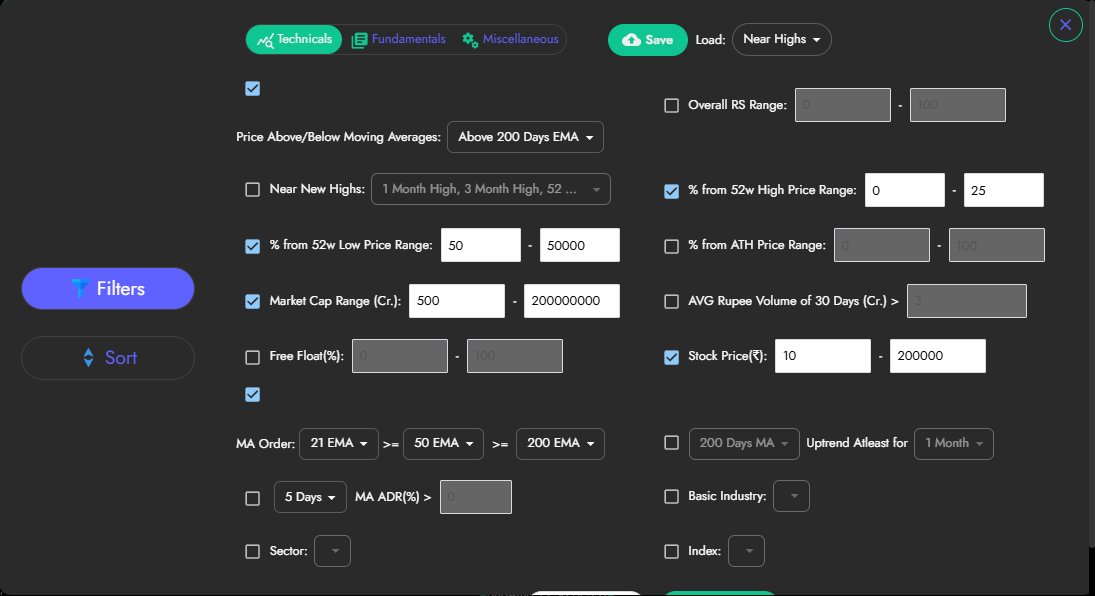The height and width of the screenshot is (596, 1095).
Task: Click the Stock Price minimum field 10
Action: (x=823, y=356)
